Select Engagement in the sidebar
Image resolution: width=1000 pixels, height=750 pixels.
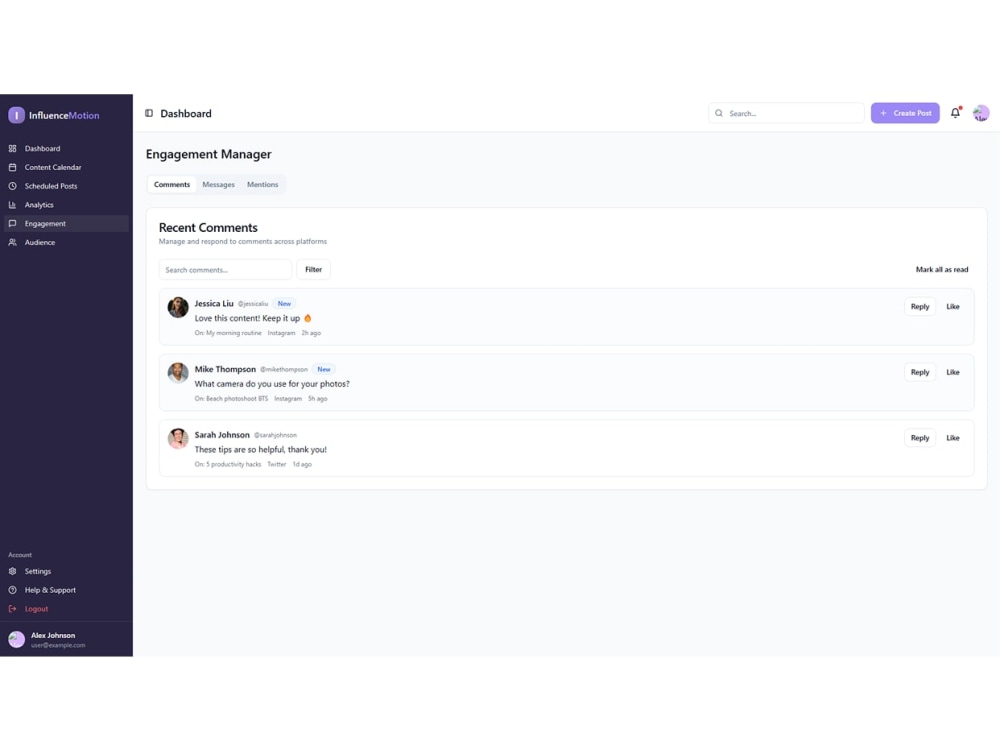click(66, 223)
